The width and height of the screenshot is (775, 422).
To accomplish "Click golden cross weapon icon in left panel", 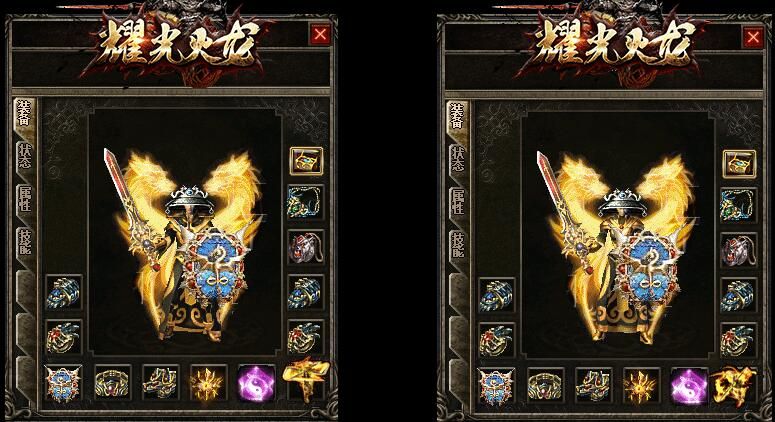I will (306, 380).
